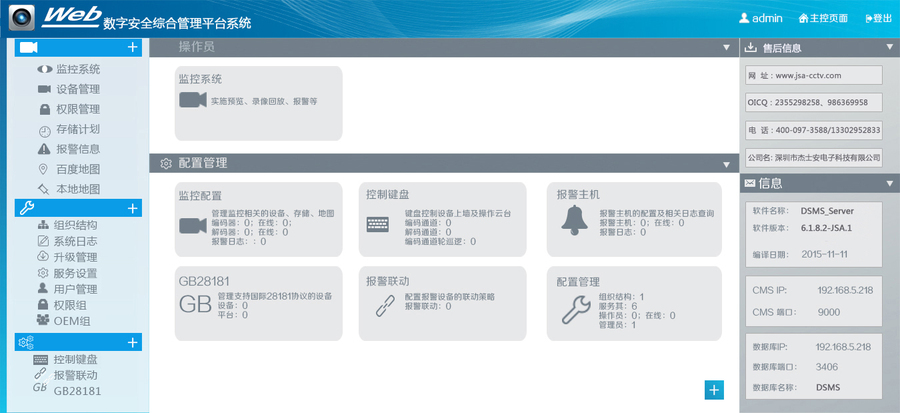The height and width of the screenshot is (413, 900).
Task: Click the lock icon beside 权限组
Action: tap(43, 305)
